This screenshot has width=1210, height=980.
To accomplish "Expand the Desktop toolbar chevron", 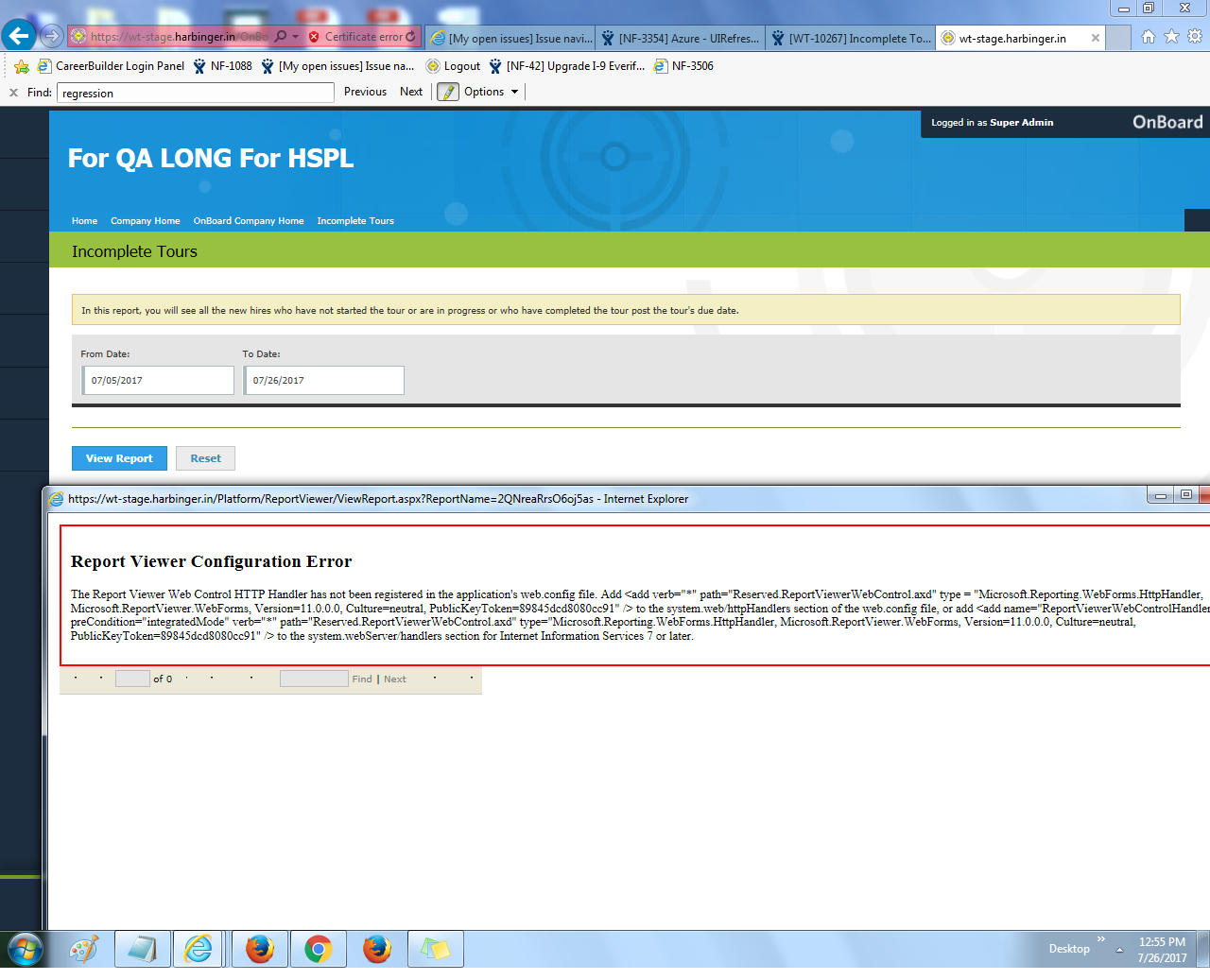I will tap(1101, 939).
